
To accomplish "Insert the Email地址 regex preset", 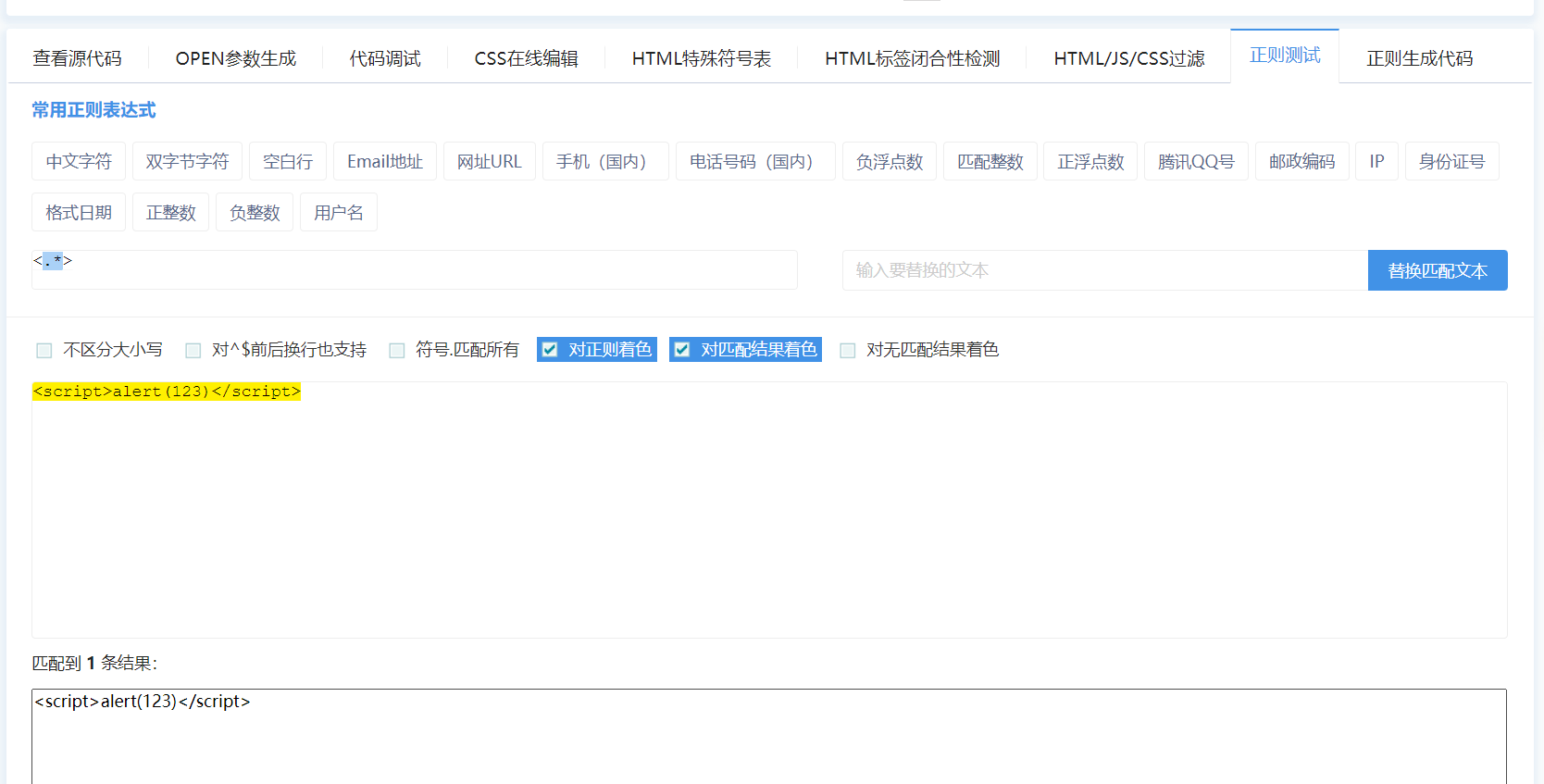I will [x=385, y=161].
